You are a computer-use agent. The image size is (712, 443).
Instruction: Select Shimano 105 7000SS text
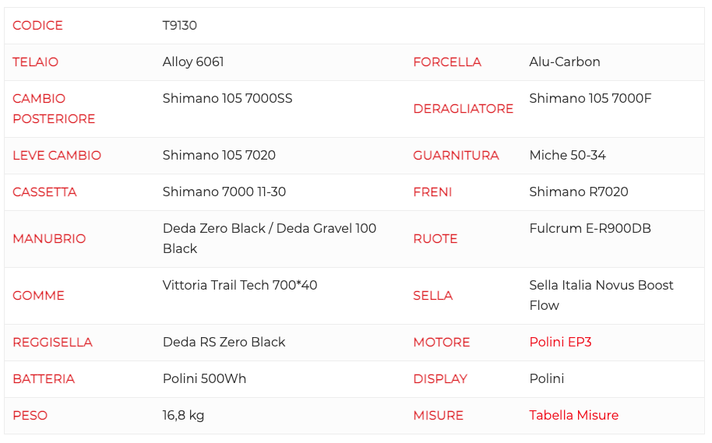227,98
